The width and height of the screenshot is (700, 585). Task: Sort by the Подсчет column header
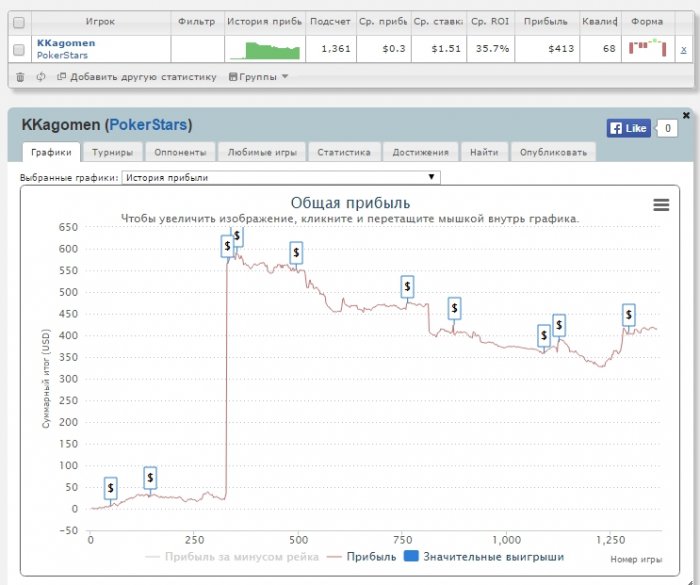pos(330,21)
